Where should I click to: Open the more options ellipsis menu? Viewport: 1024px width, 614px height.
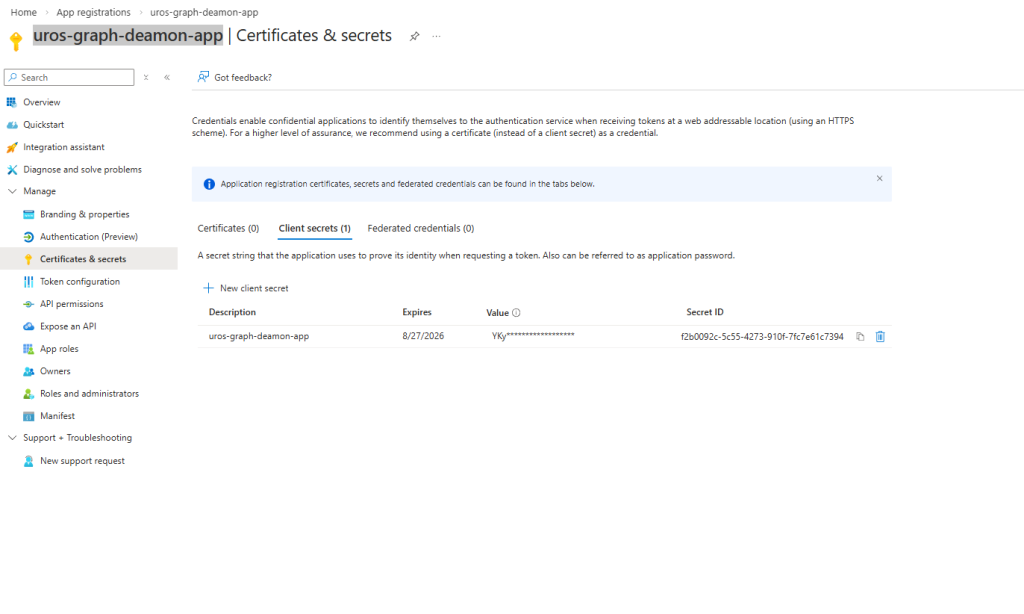coord(436,36)
